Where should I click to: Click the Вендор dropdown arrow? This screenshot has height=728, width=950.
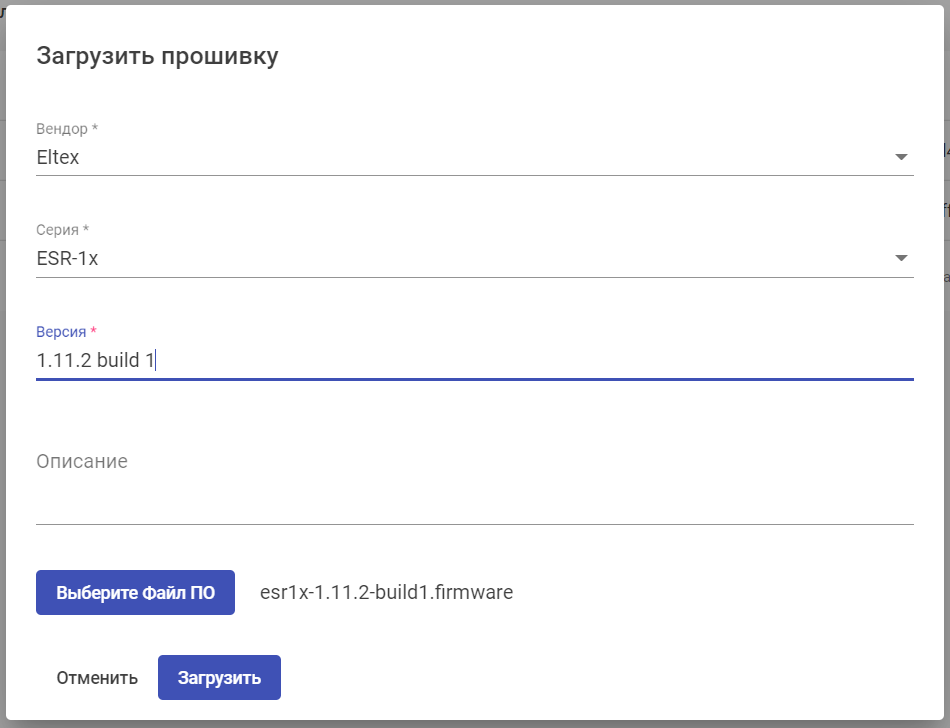coord(901,157)
